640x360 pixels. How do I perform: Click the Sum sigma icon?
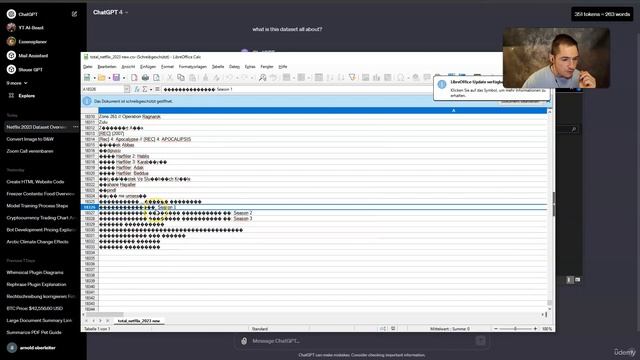pos(144,89)
